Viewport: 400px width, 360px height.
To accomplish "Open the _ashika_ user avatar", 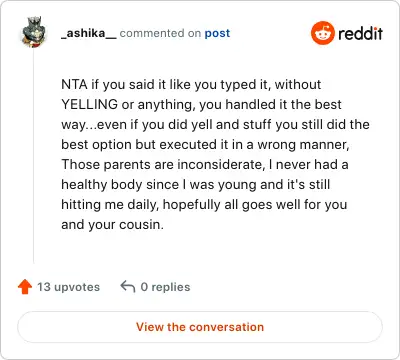I will tap(33, 32).
